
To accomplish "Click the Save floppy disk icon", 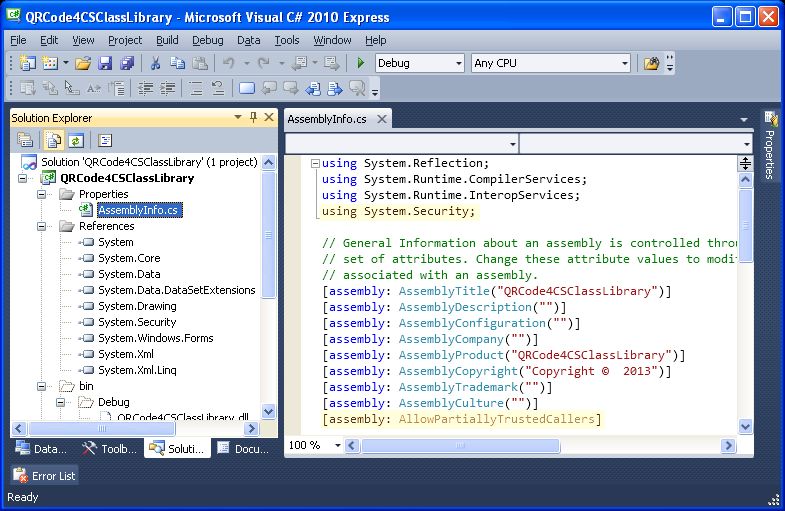I will tap(106, 63).
